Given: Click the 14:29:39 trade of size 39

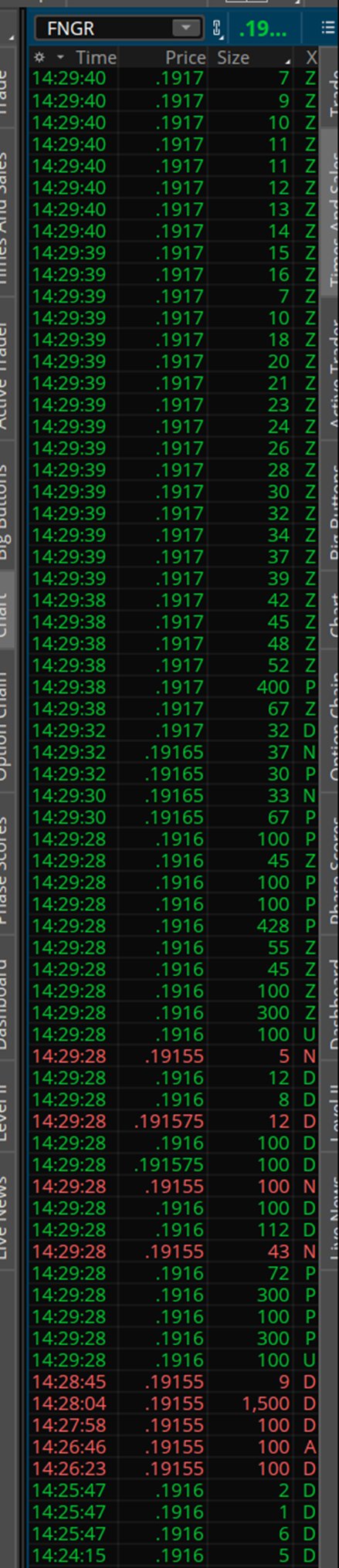Looking at the screenshot, I should tap(174, 578).
